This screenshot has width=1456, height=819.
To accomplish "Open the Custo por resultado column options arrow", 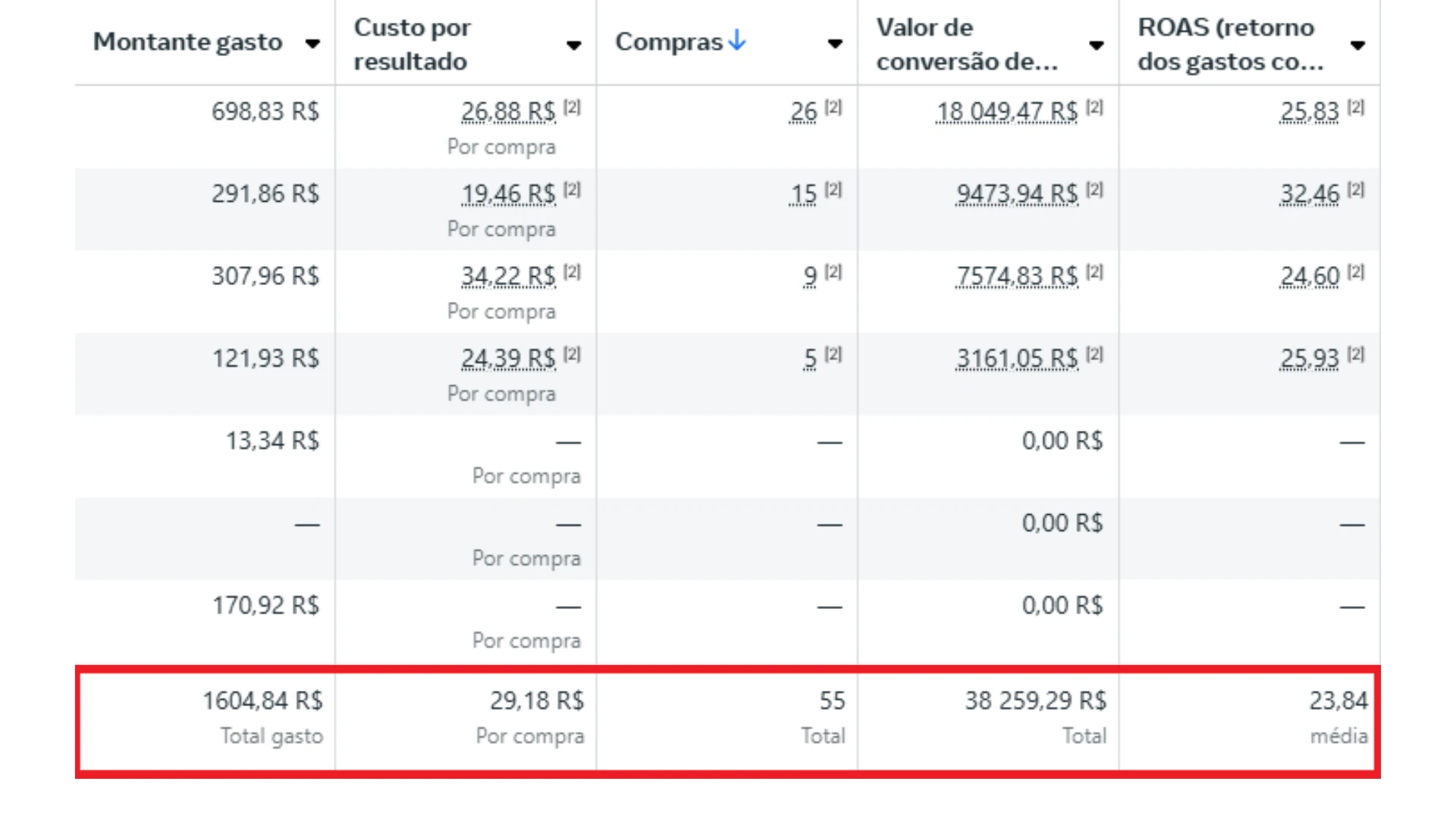I will coord(574,45).
